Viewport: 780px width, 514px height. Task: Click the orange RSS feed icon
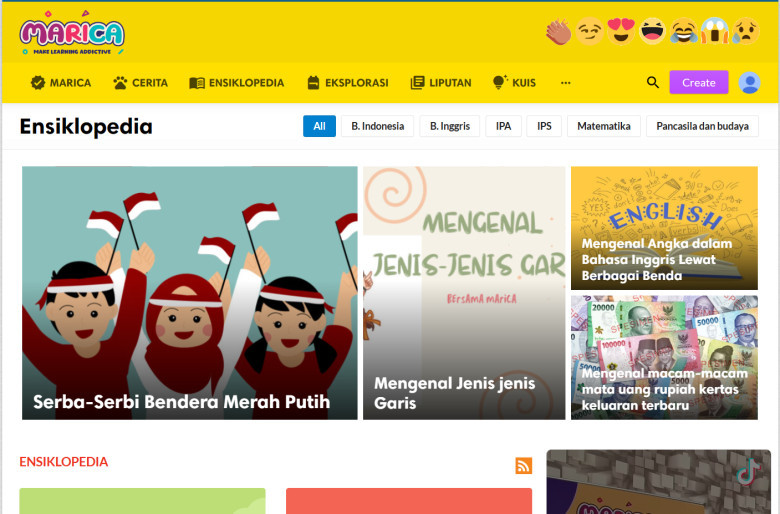tap(523, 466)
